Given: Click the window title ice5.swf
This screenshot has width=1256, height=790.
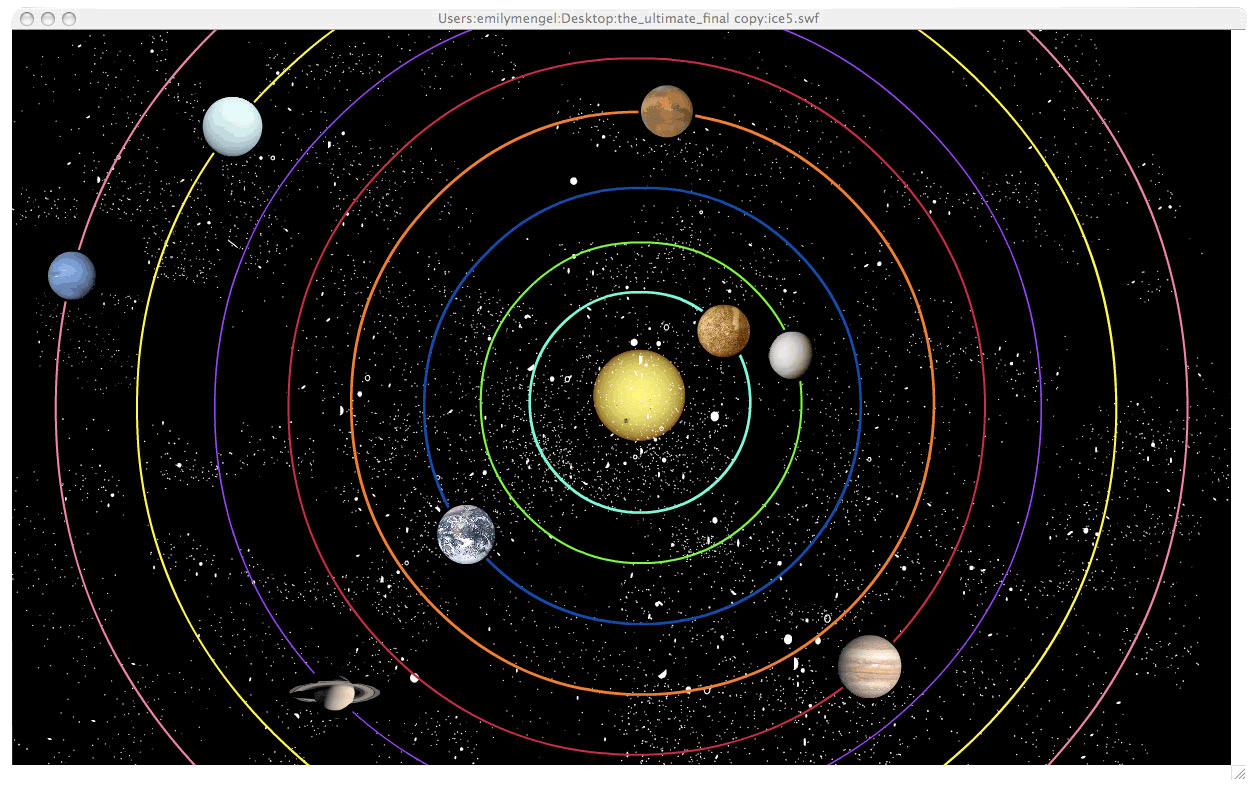Looking at the screenshot, I should [628, 18].
